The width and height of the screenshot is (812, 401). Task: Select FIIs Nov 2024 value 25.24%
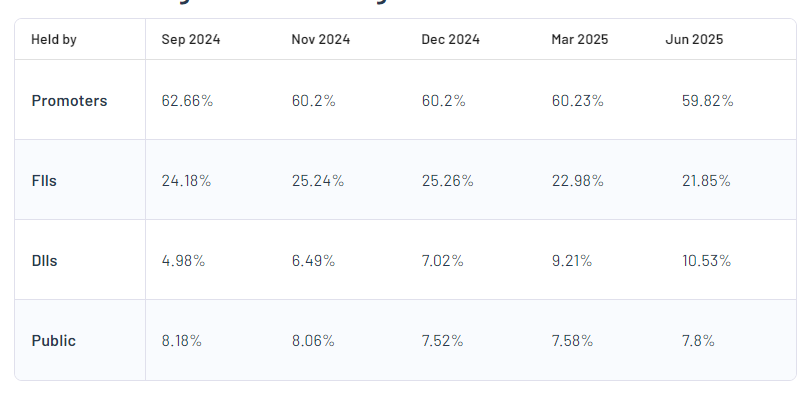317,181
